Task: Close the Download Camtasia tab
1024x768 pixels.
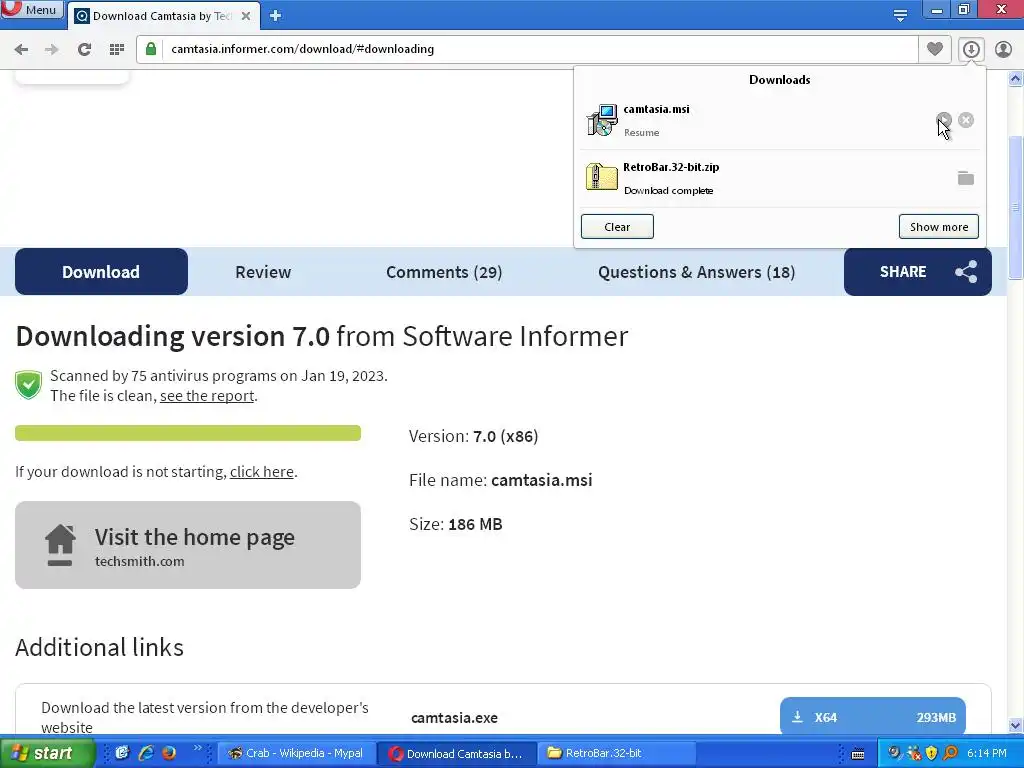Action: (246, 16)
